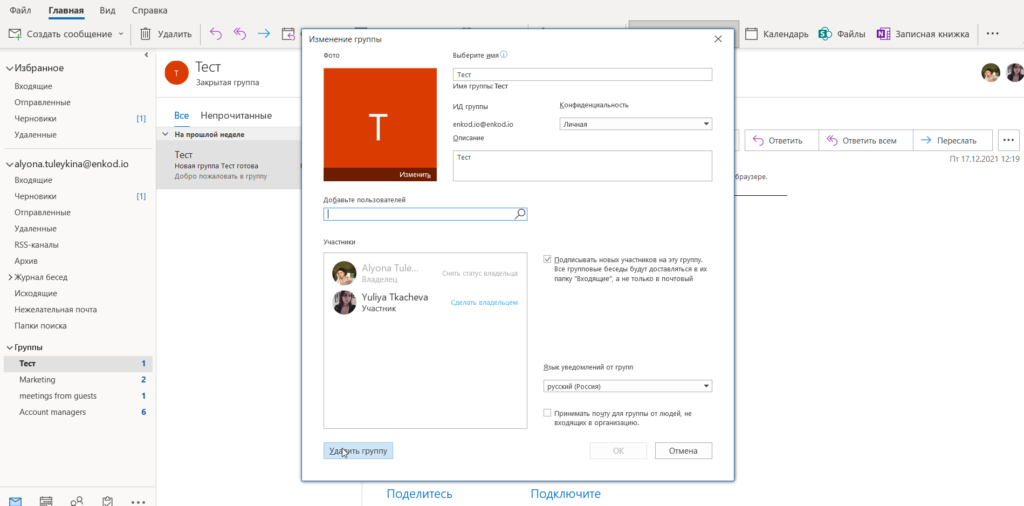This screenshot has width=1024, height=506.
Task: Click the Тест group avatar in header
Action: [176, 72]
